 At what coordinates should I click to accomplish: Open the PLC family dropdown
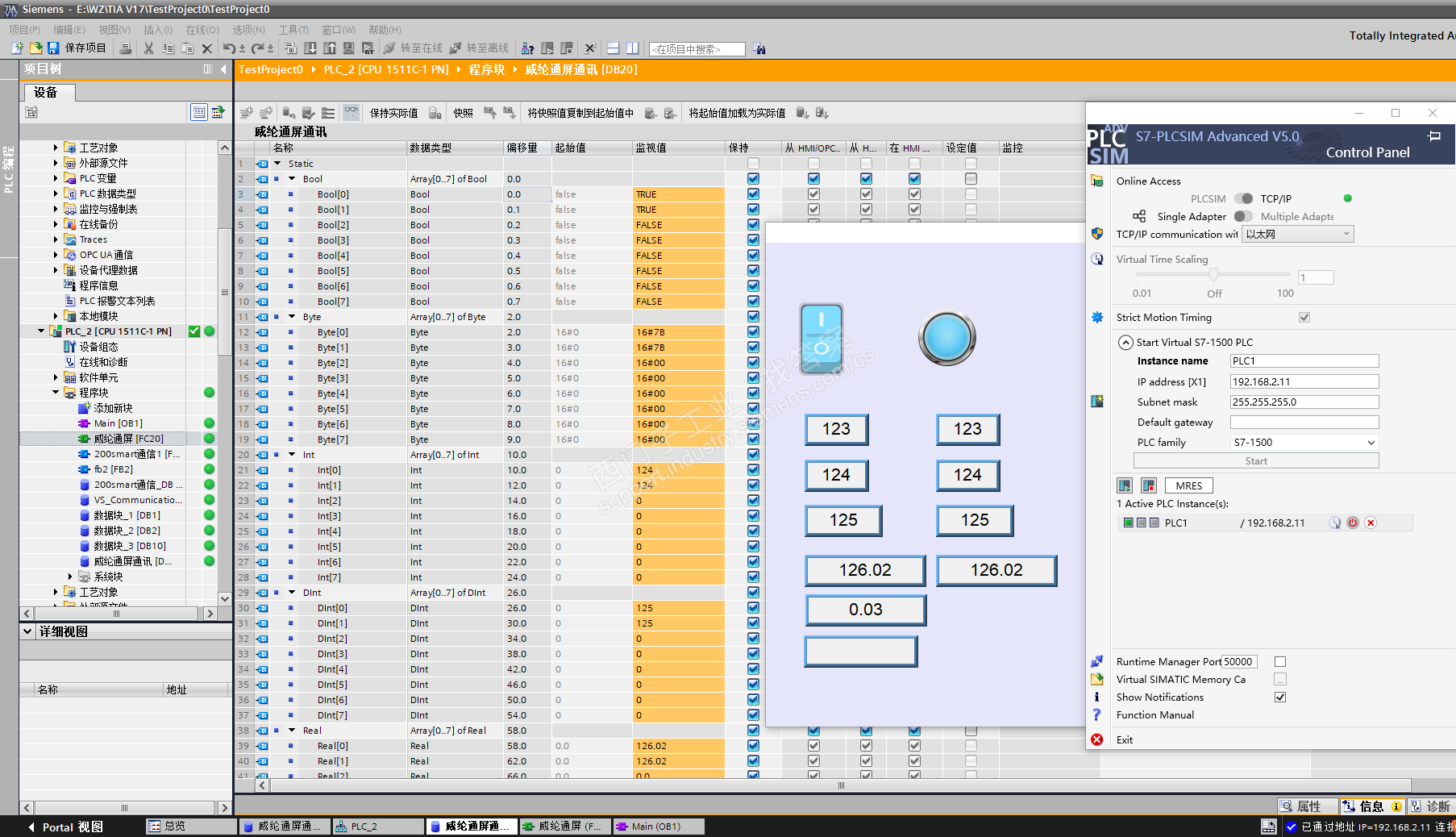1304,443
